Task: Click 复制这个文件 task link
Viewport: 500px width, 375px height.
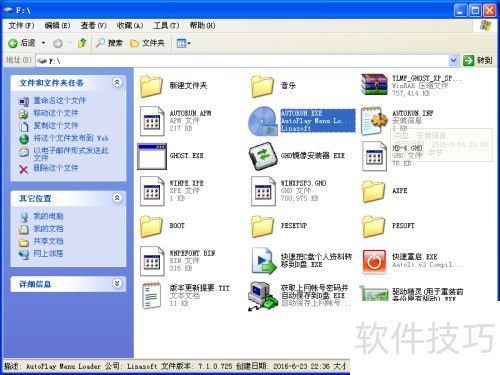Action: tap(56, 126)
